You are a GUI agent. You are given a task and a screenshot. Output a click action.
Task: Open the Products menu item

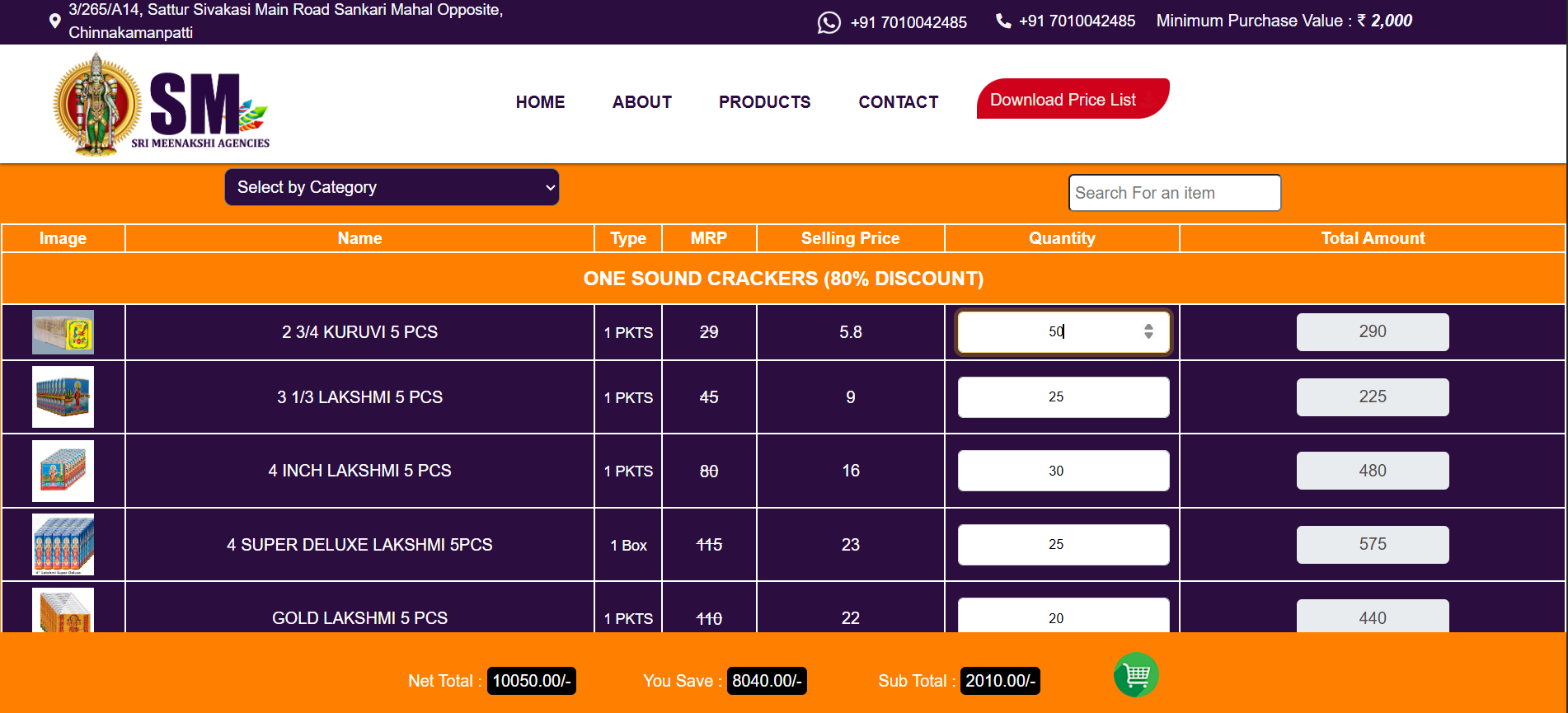pyautogui.click(x=764, y=102)
